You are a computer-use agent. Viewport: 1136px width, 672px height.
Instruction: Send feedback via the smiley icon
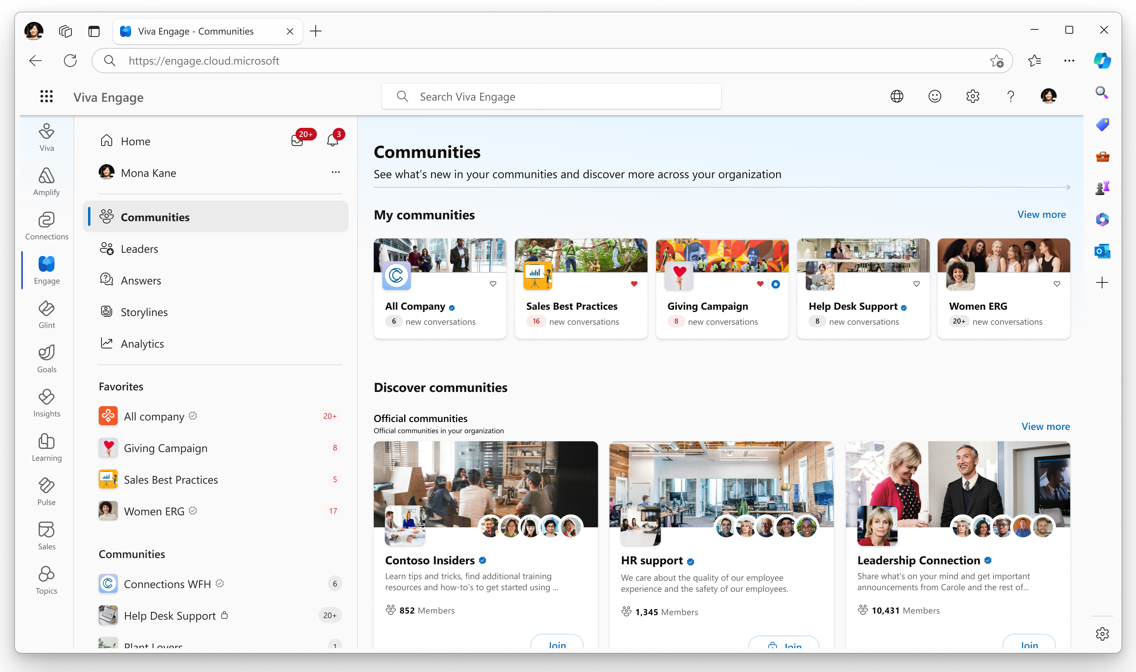(x=935, y=96)
